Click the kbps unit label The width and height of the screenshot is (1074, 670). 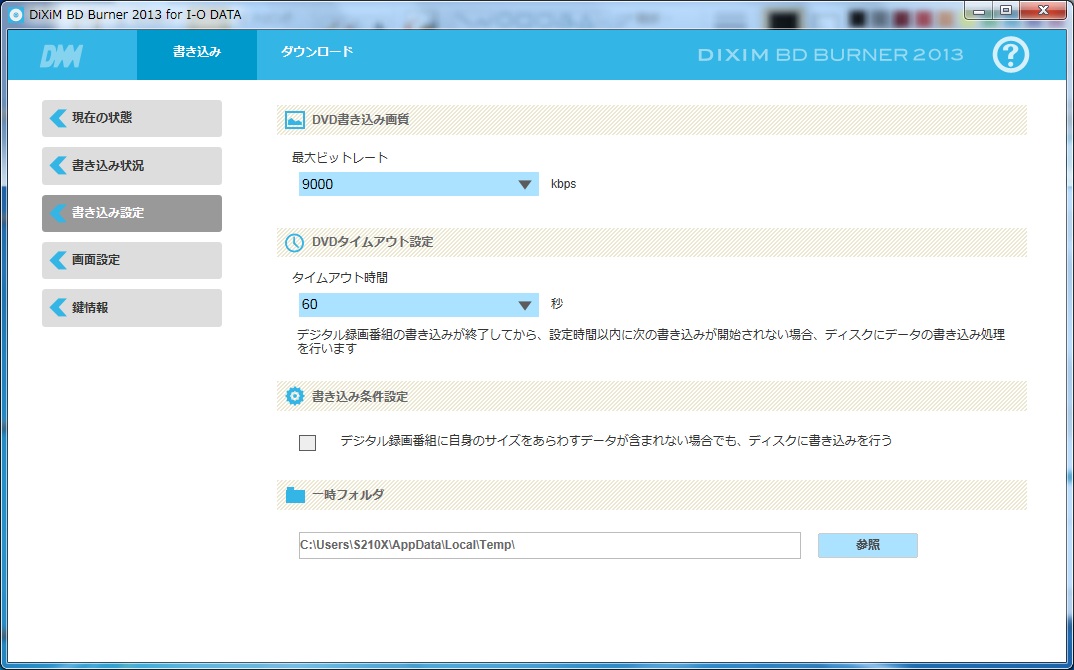(x=563, y=184)
